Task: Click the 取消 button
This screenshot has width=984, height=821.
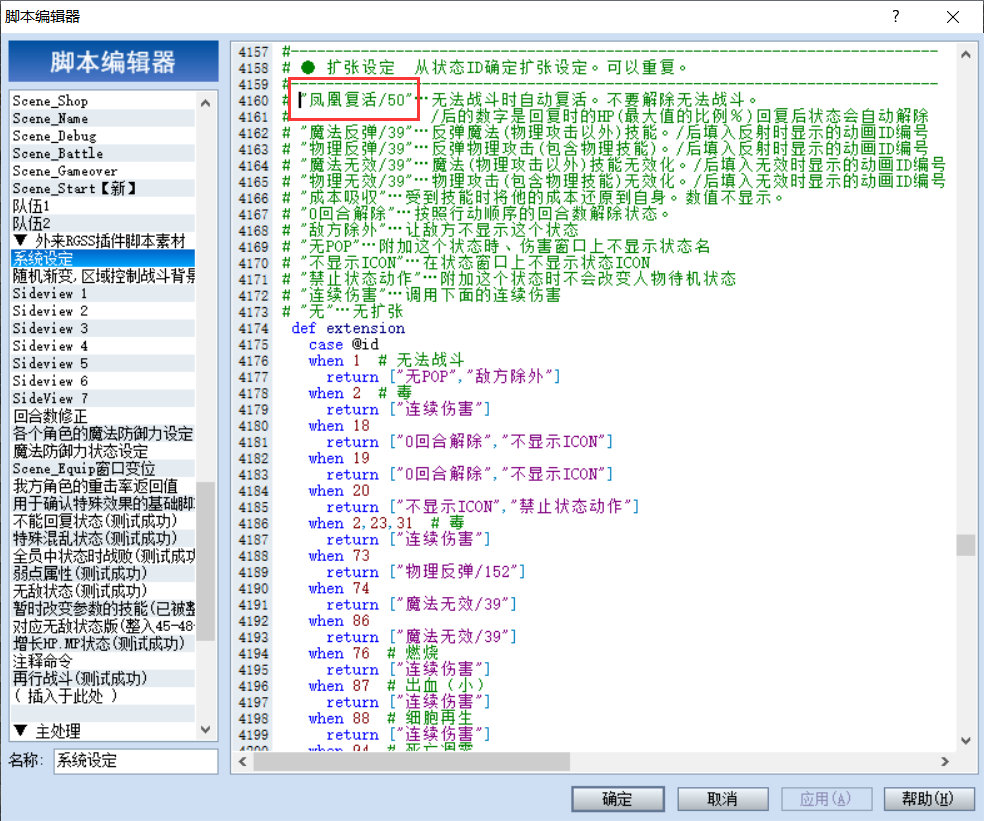Action: point(722,798)
